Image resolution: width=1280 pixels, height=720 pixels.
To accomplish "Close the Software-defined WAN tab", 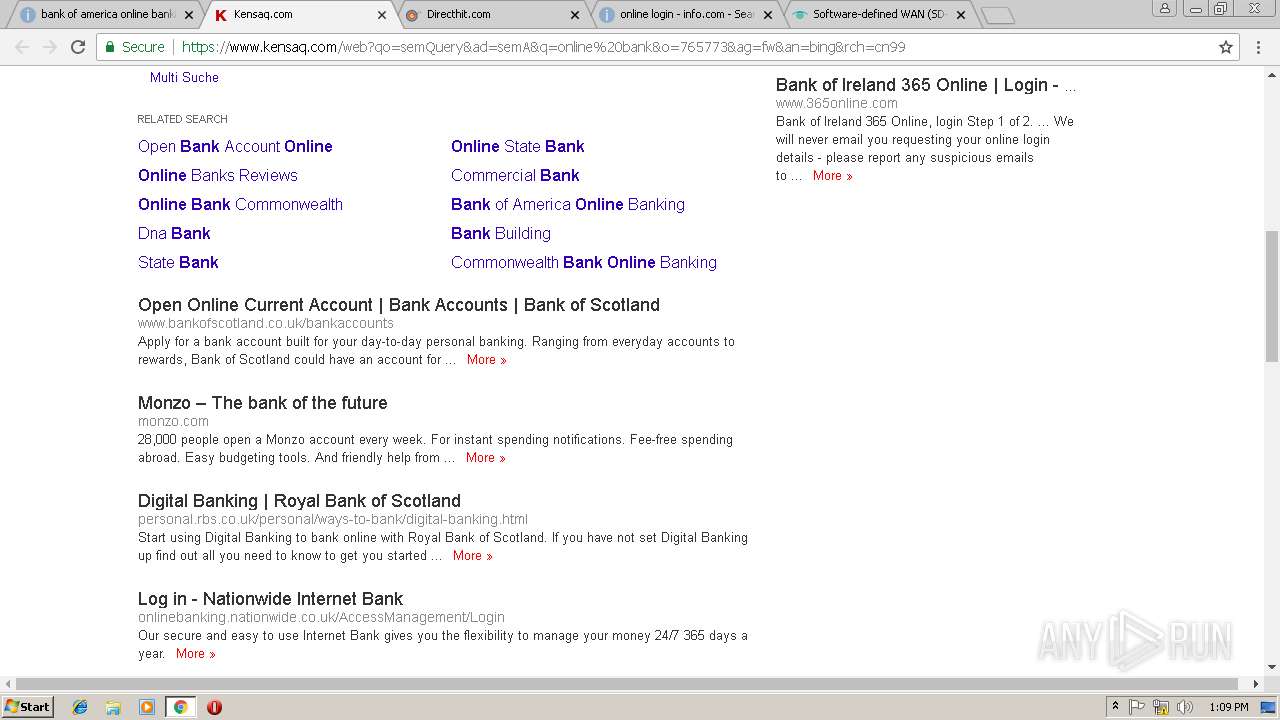I will (961, 15).
